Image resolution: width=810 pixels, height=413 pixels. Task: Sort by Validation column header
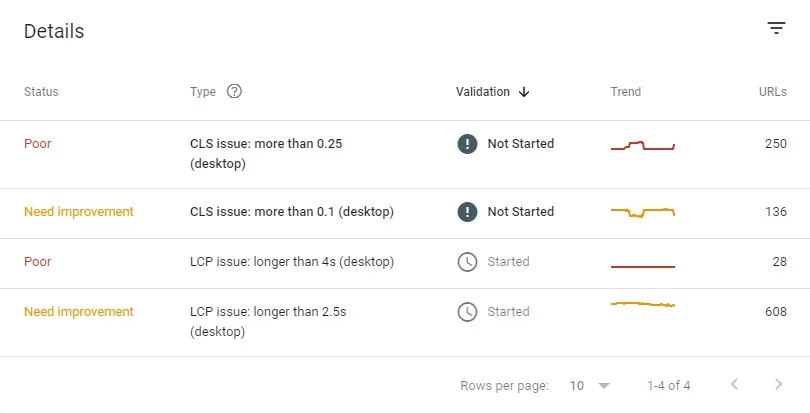[483, 92]
